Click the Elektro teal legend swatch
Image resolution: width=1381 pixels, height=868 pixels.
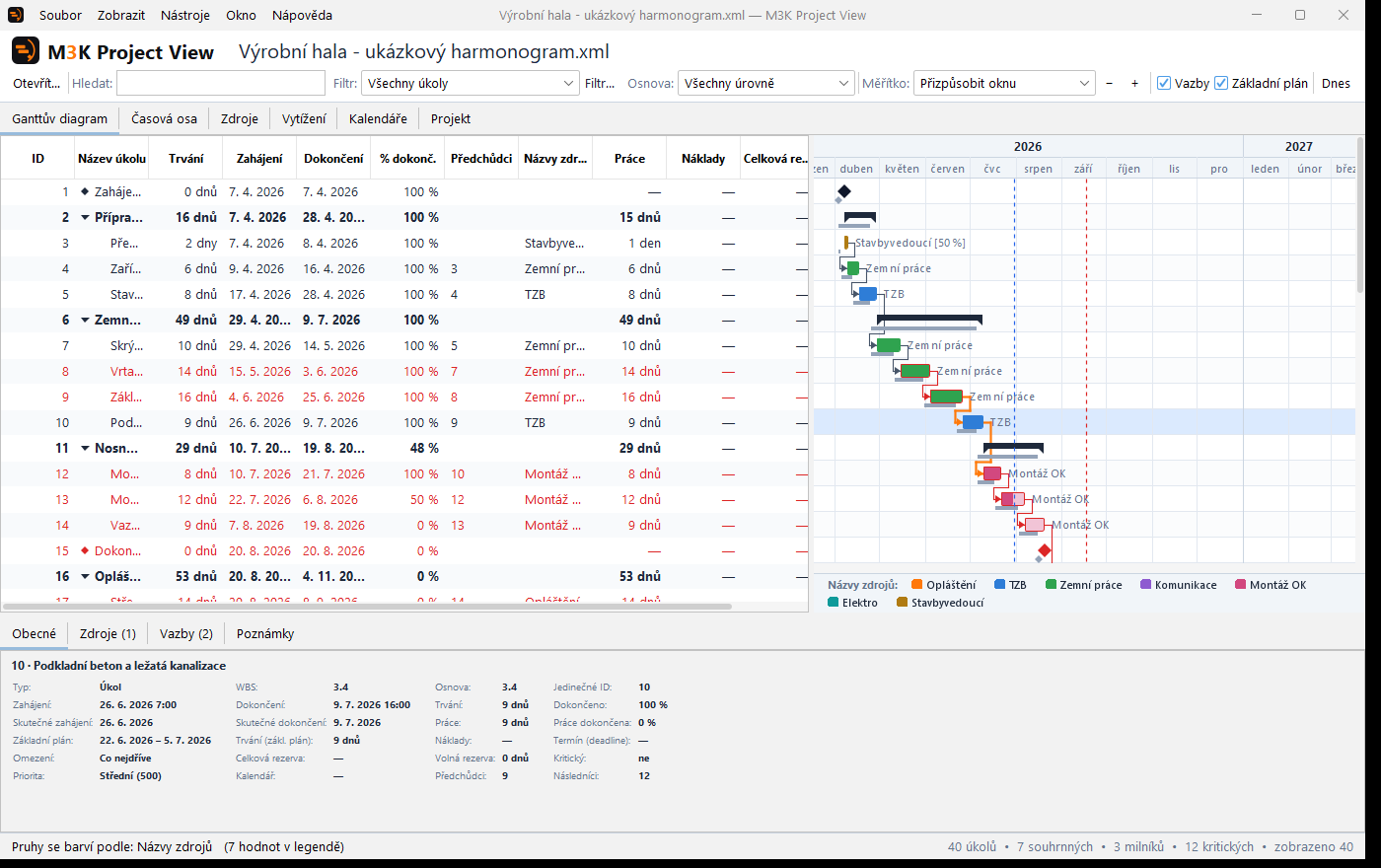point(833,602)
